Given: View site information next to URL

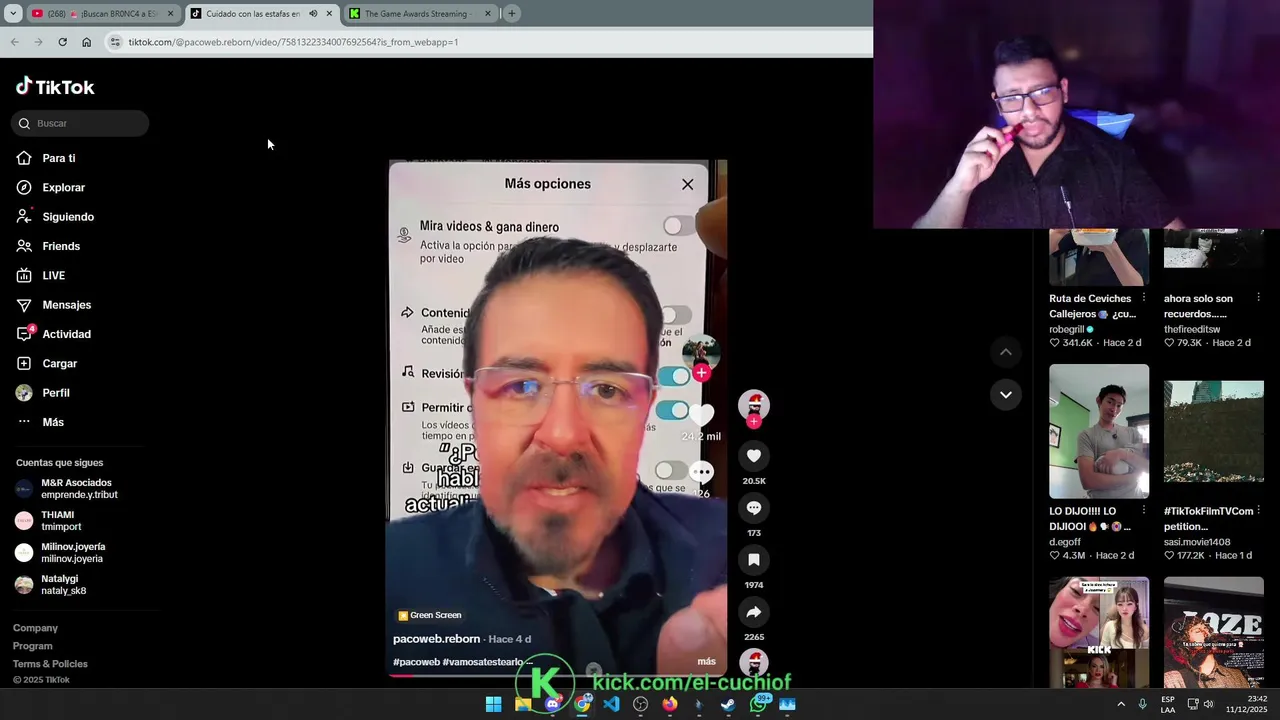Looking at the screenshot, I should coord(115,42).
